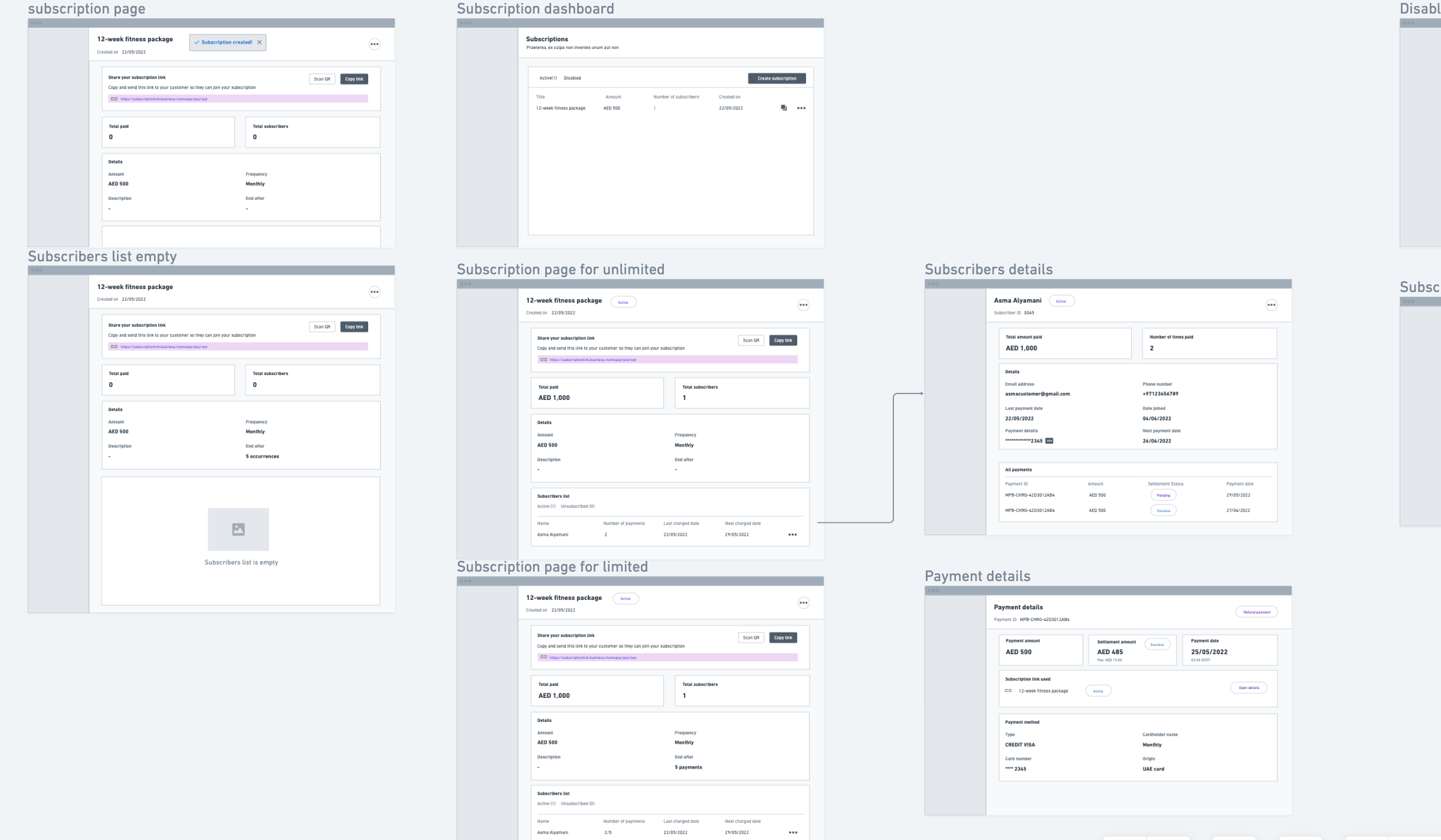Open Unsubscribed (0) tab on unlimited subscription page

[577, 506]
